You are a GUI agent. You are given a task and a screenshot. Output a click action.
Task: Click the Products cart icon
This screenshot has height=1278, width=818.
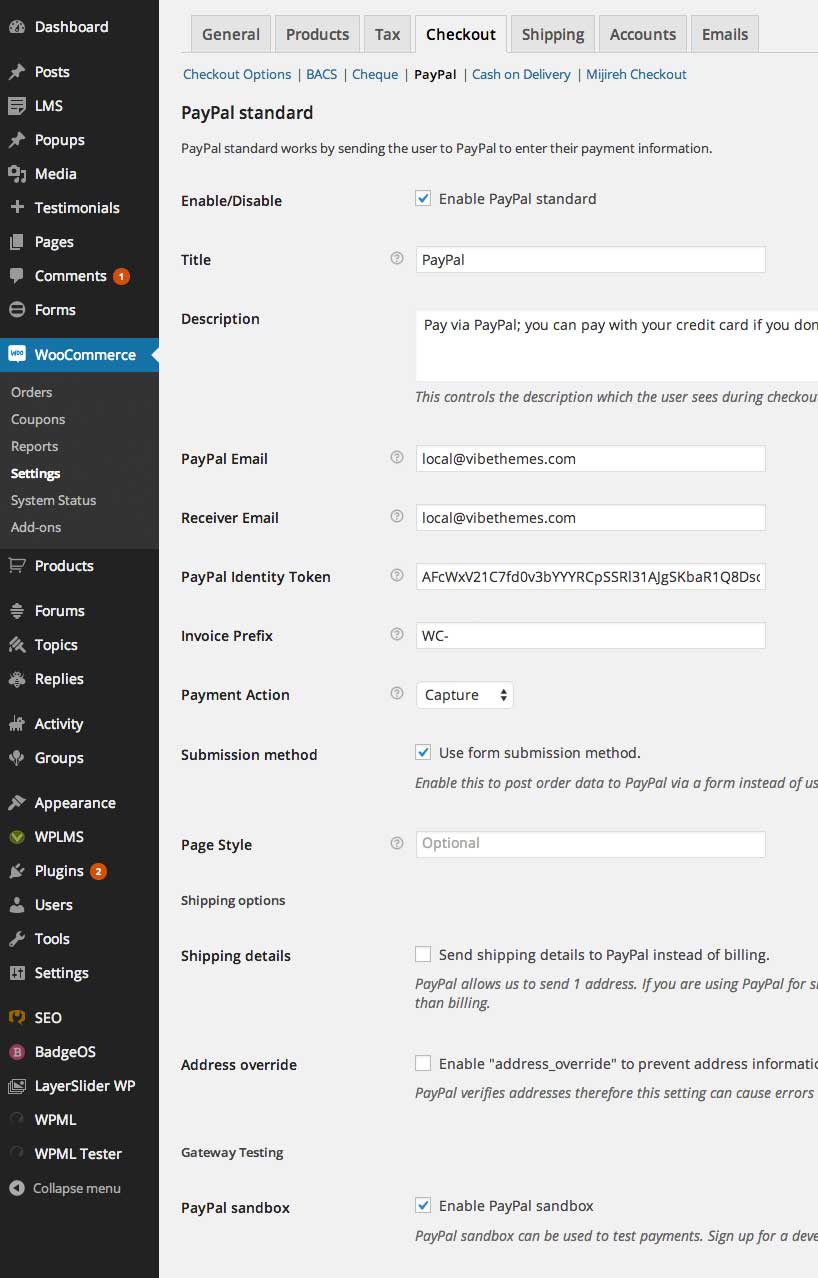pyautogui.click(x=17, y=566)
